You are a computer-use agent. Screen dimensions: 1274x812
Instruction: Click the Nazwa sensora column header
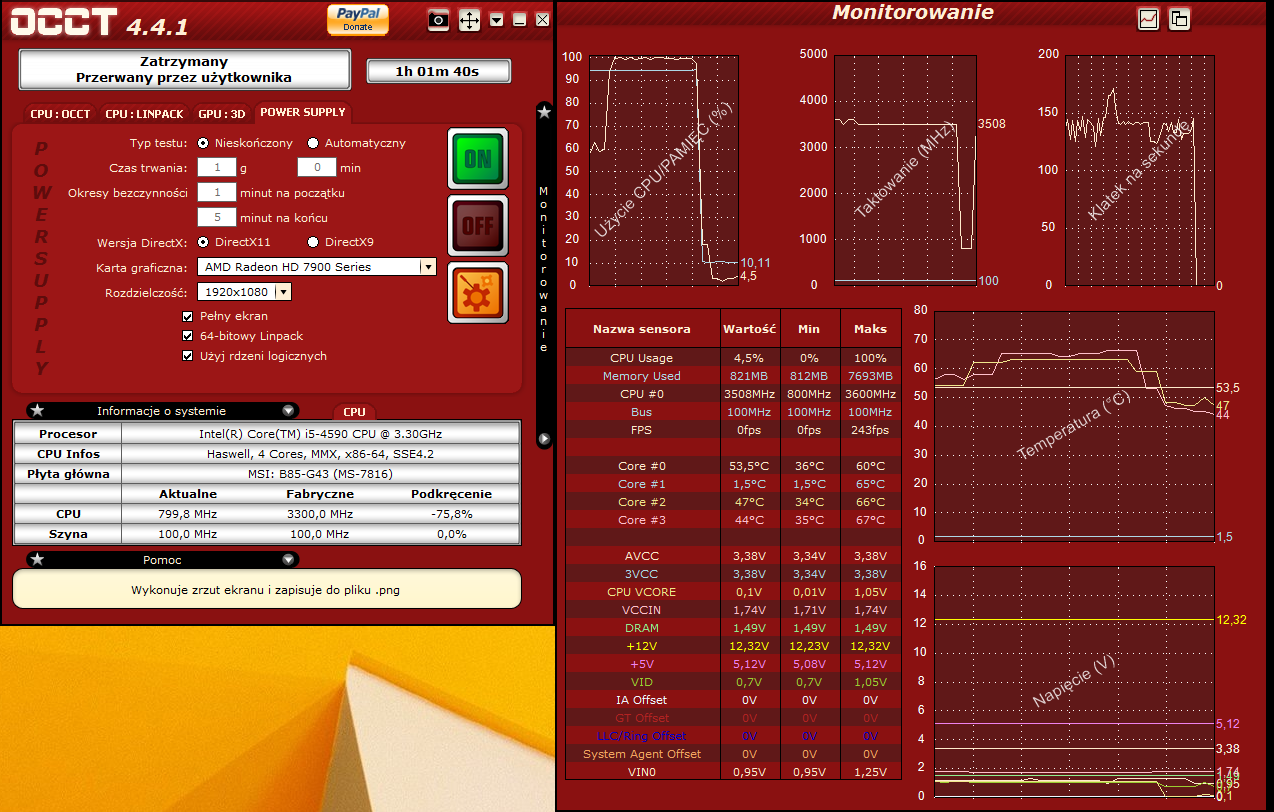pos(642,329)
